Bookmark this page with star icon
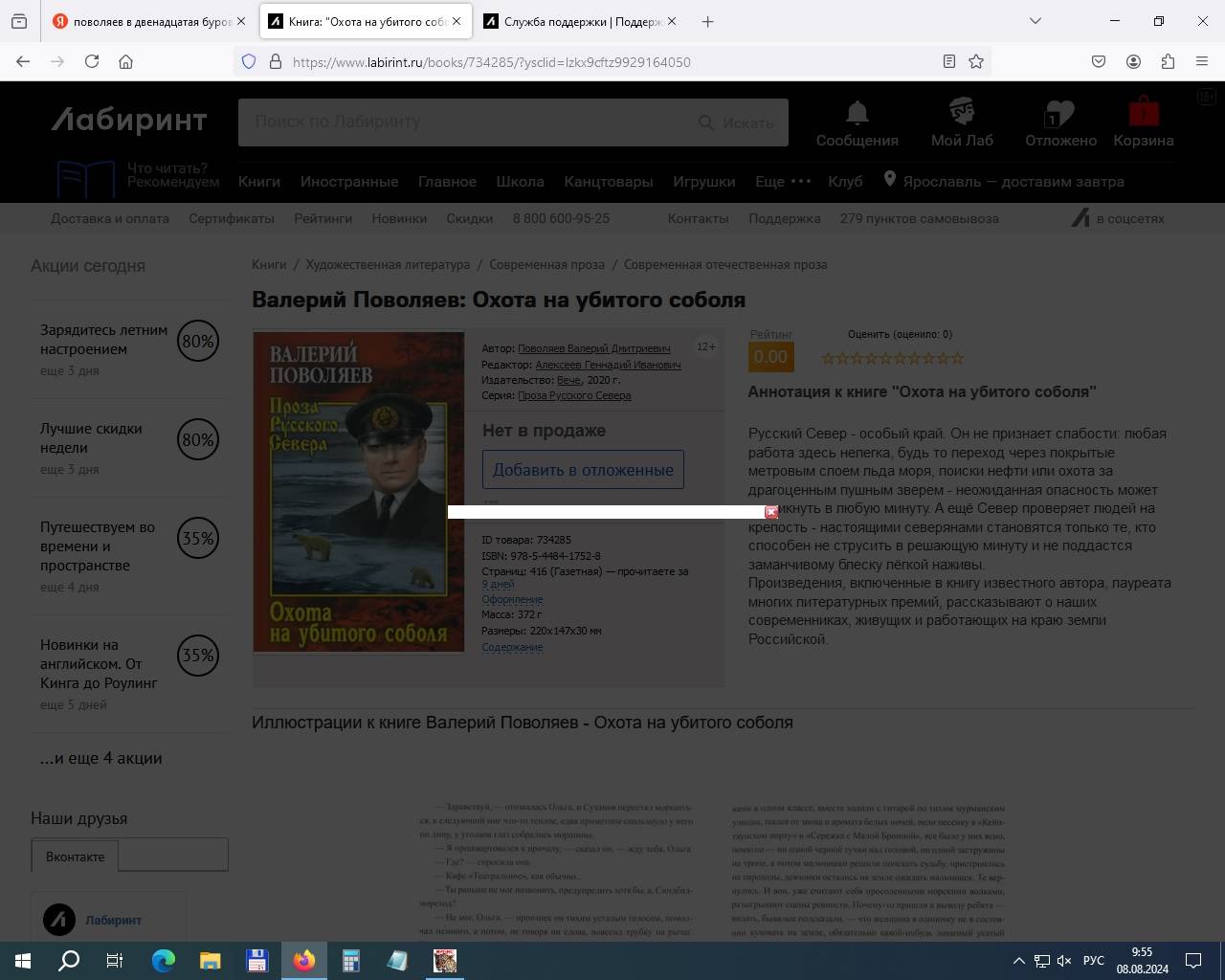The height and width of the screenshot is (980, 1225). pos(976,61)
